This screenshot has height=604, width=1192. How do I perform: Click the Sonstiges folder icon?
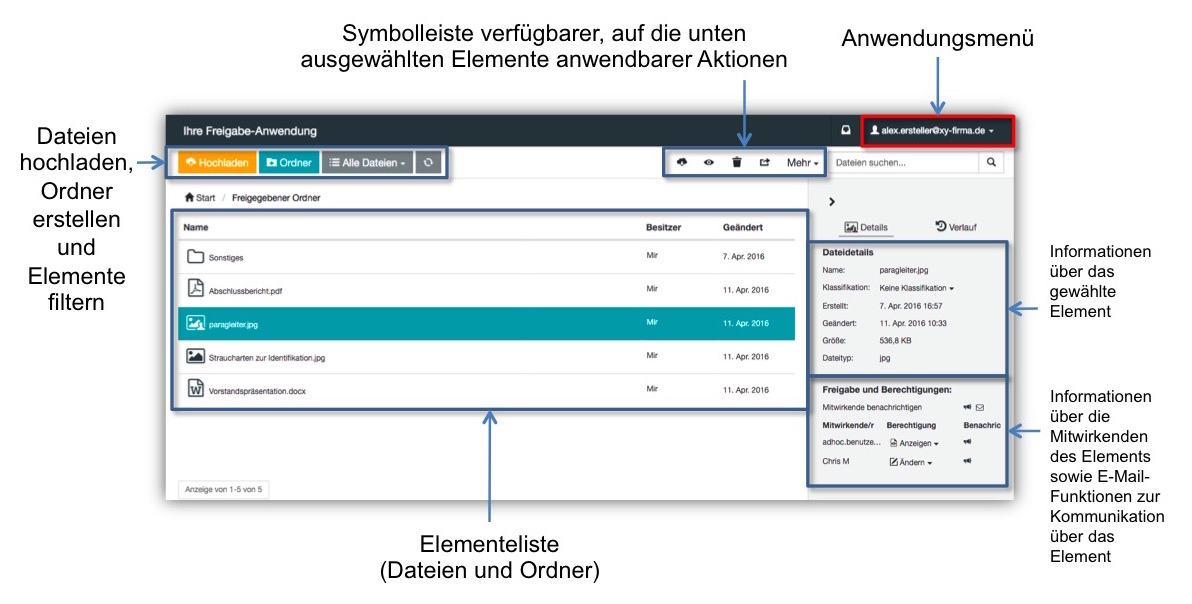pos(195,256)
